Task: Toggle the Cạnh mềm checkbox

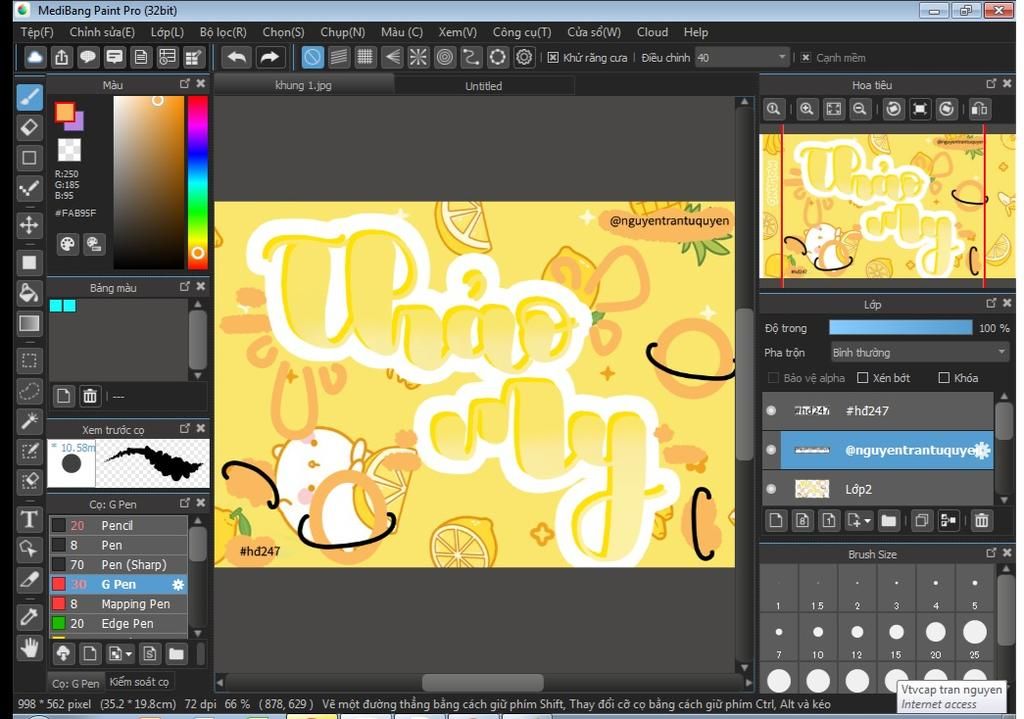Action: [x=806, y=57]
